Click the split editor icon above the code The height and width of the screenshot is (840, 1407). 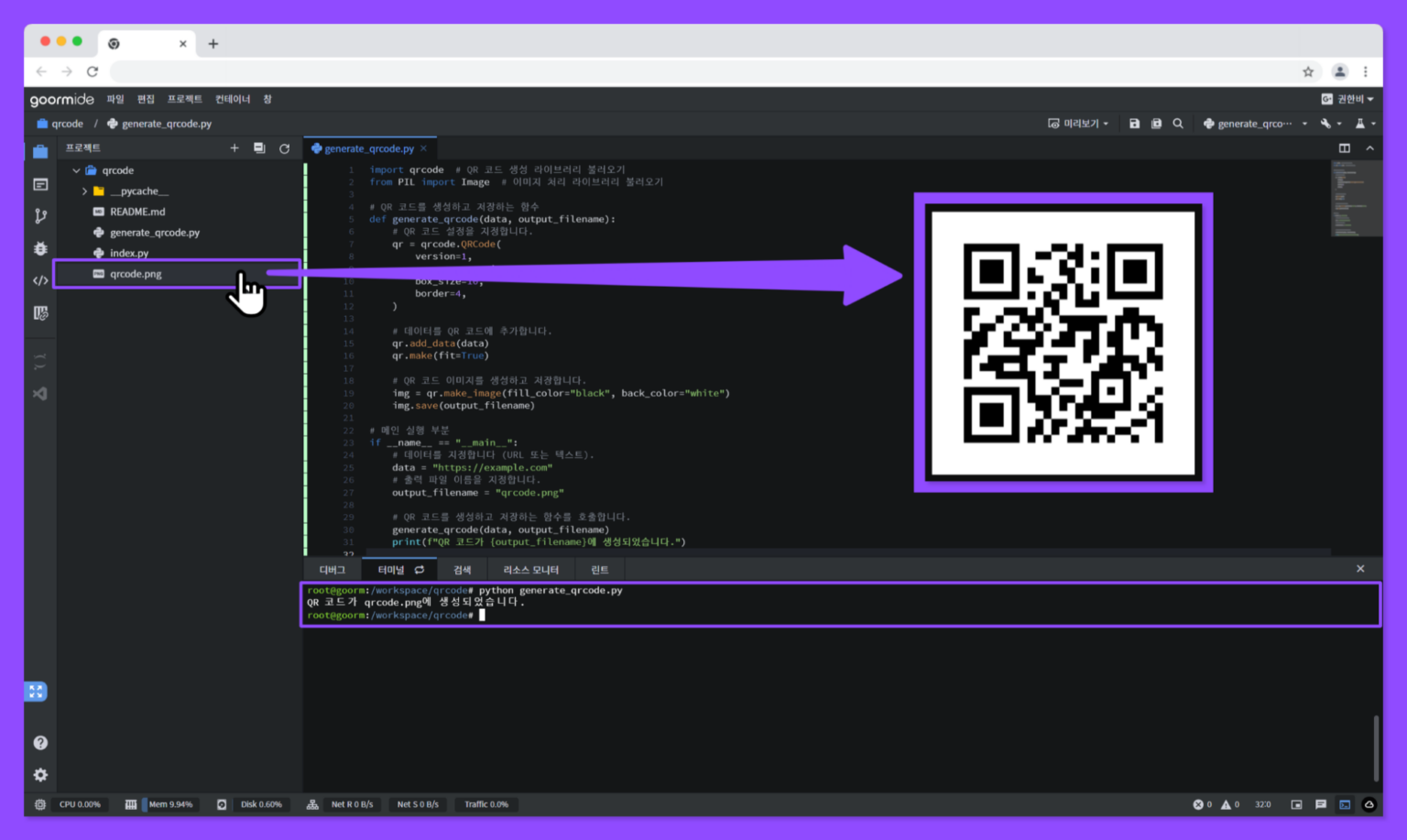(x=1343, y=147)
